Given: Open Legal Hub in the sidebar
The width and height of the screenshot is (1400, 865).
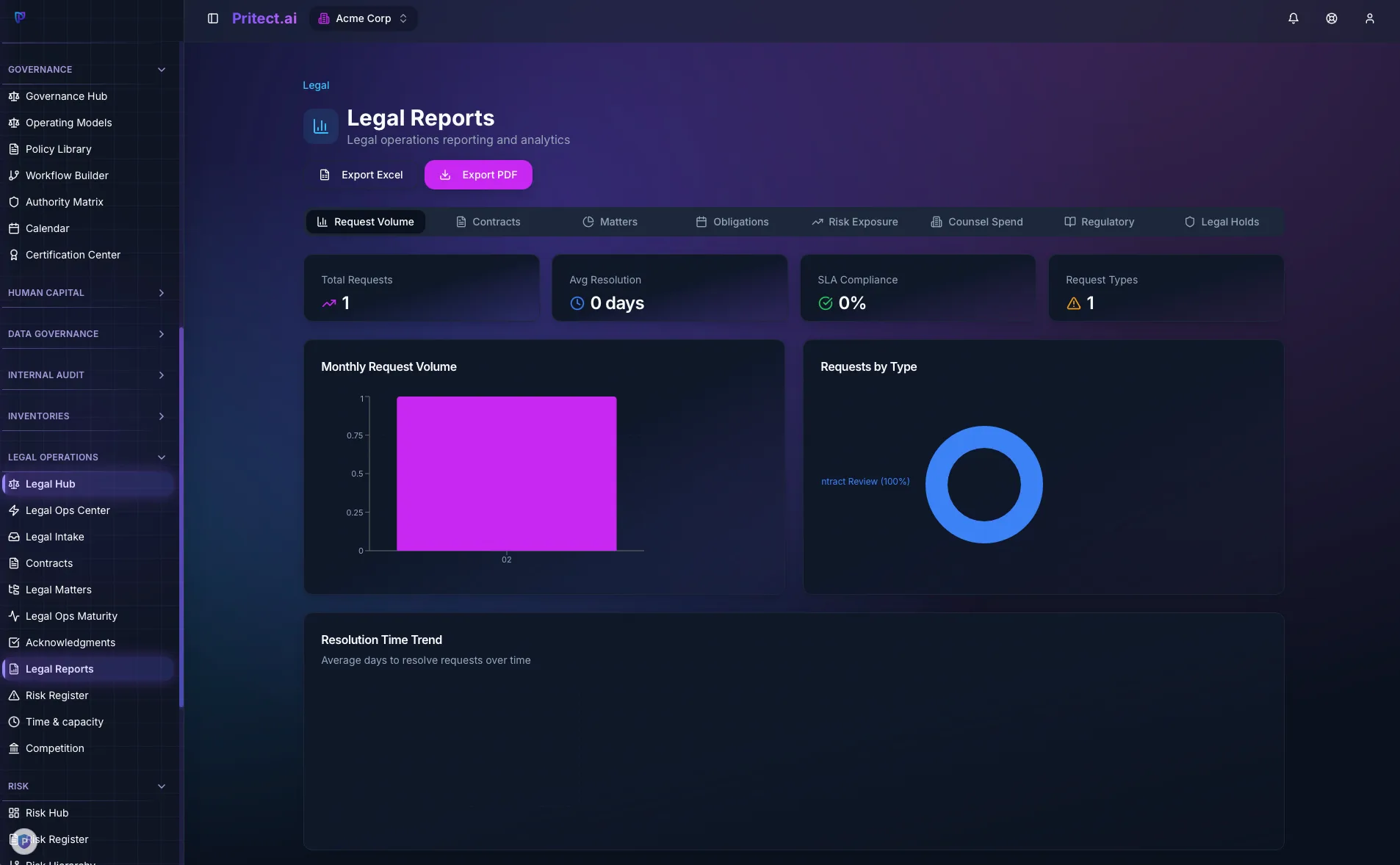Looking at the screenshot, I should [88, 484].
